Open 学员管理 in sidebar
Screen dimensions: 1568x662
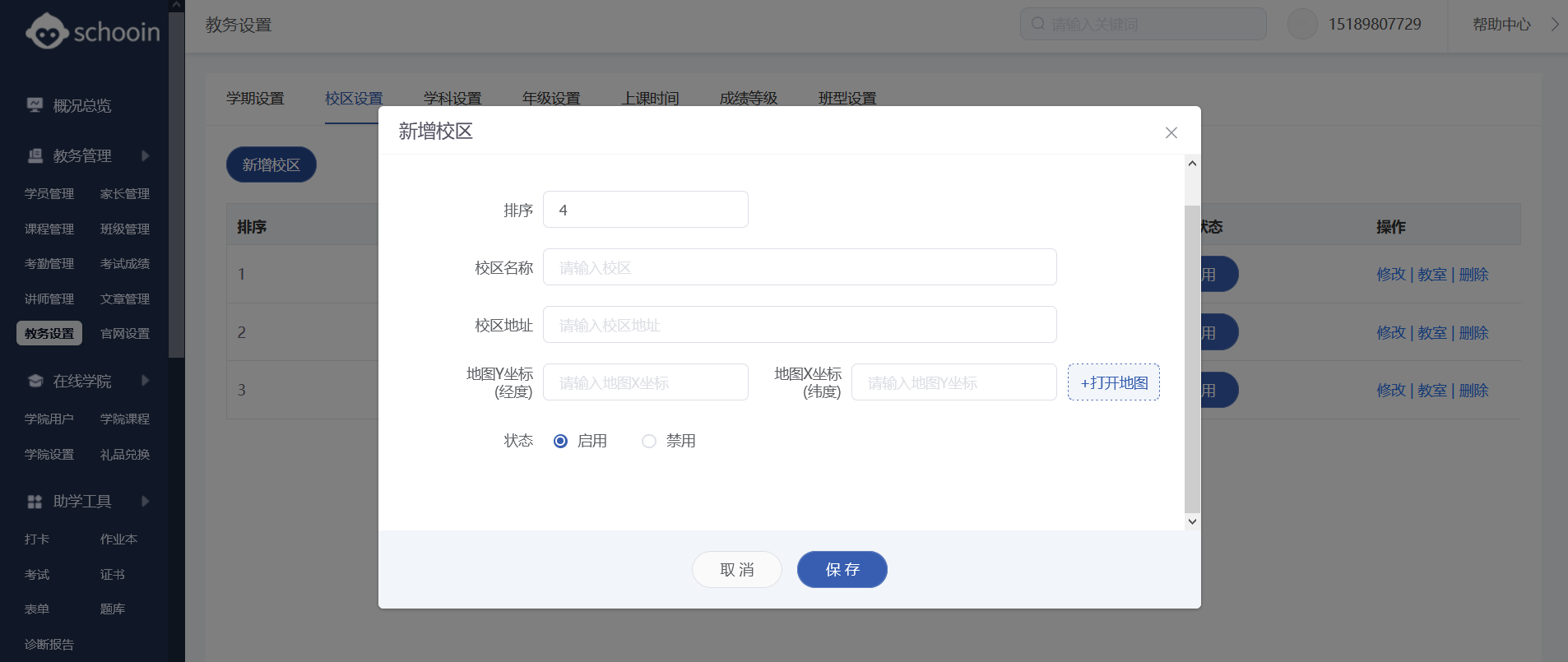tap(49, 194)
